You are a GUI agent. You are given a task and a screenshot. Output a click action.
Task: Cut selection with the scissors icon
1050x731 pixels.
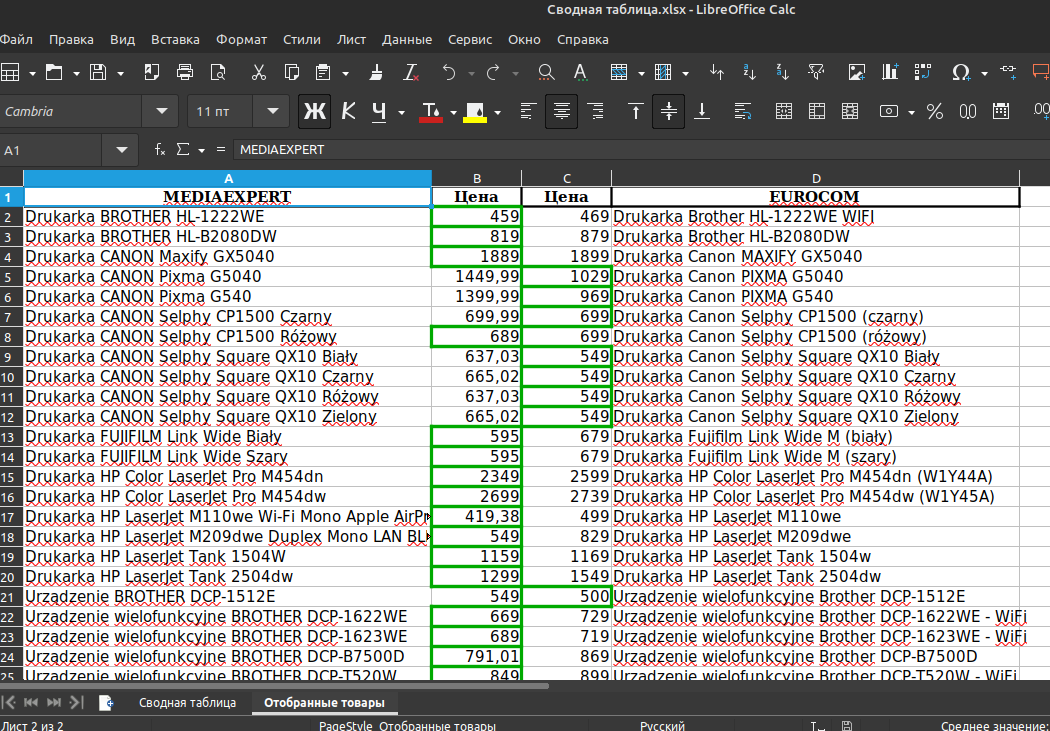click(x=258, y=72)
